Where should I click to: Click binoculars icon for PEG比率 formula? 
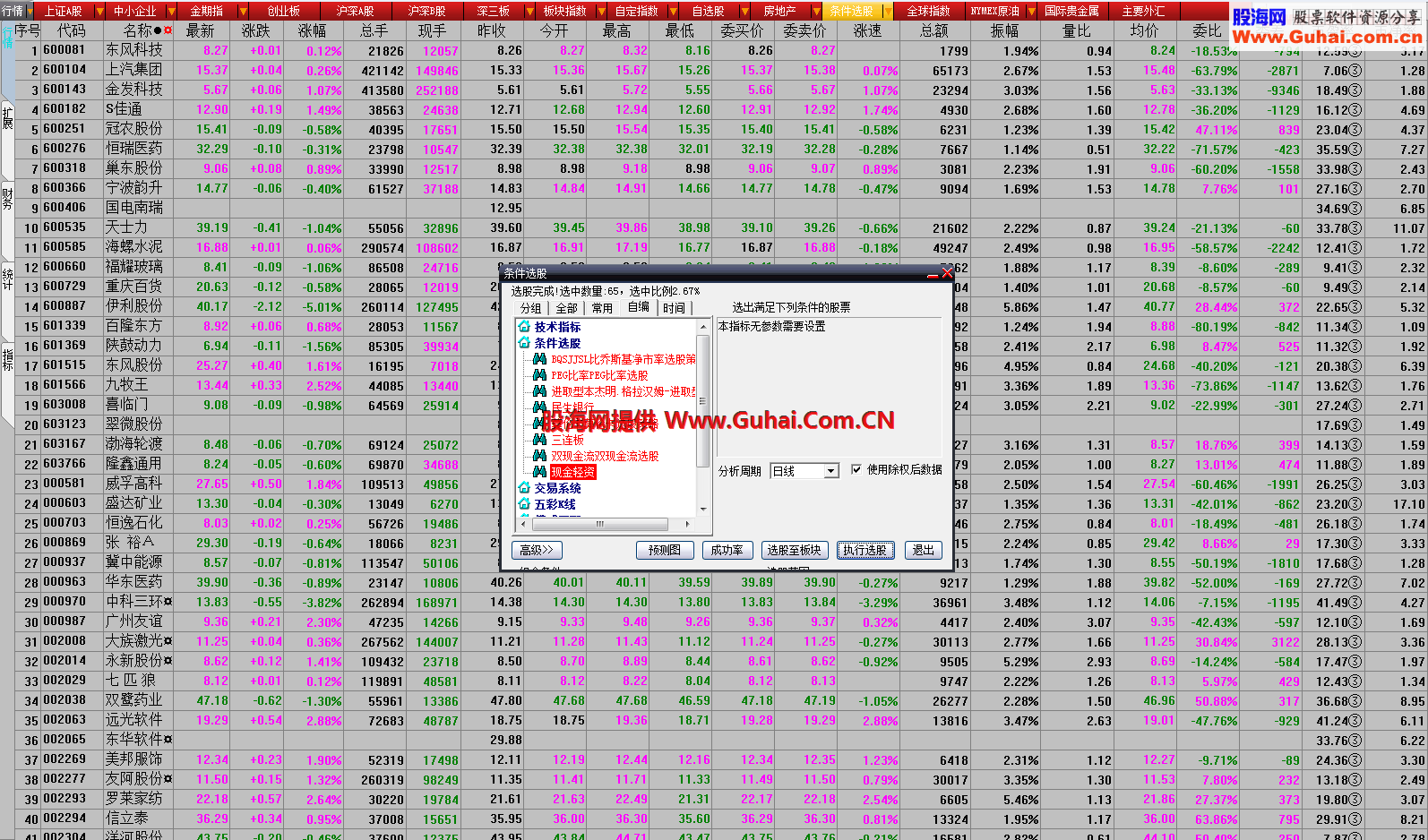pyautogui.click(x=539, y=375)
